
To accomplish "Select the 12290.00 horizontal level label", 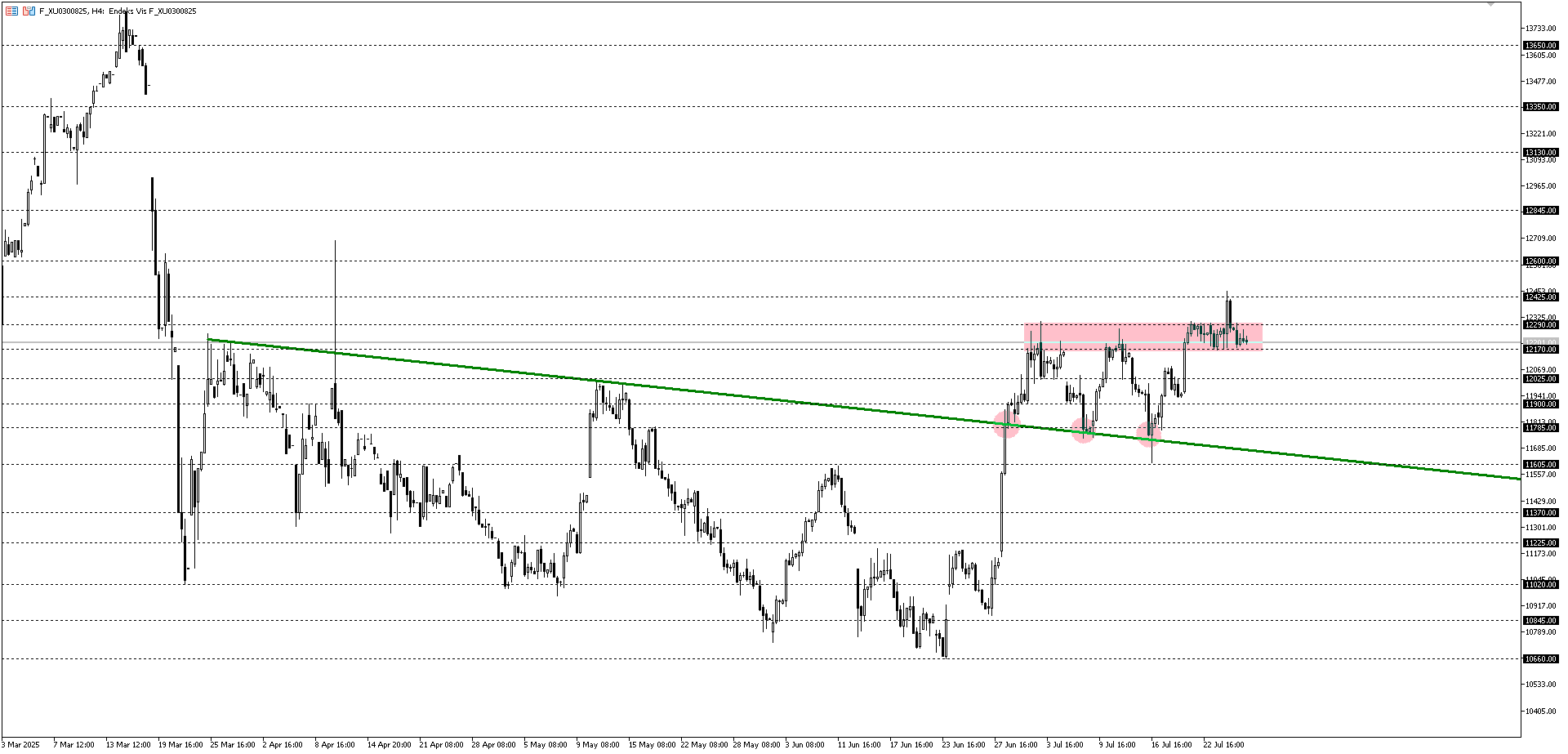I will (1541, 324).
